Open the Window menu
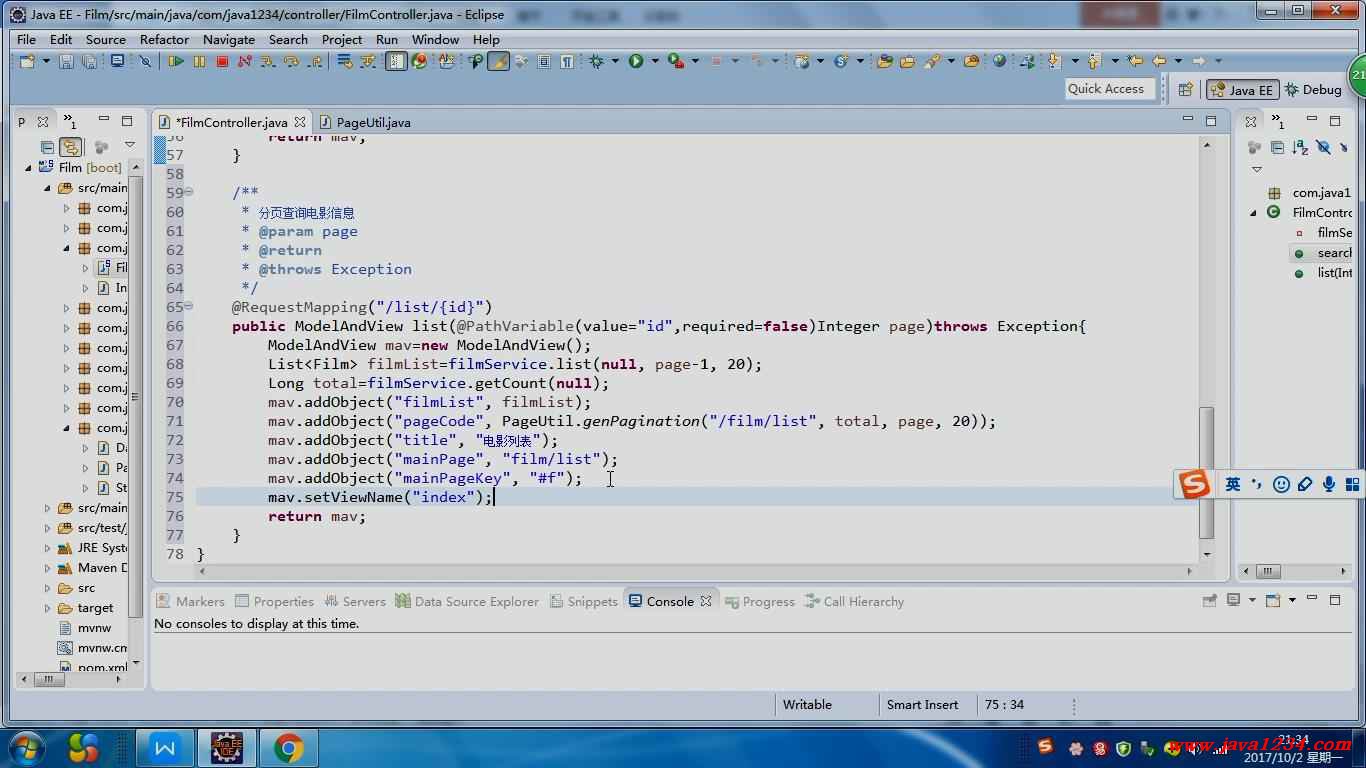Screen dimensions: 1366x768 [x=435, y=39]
